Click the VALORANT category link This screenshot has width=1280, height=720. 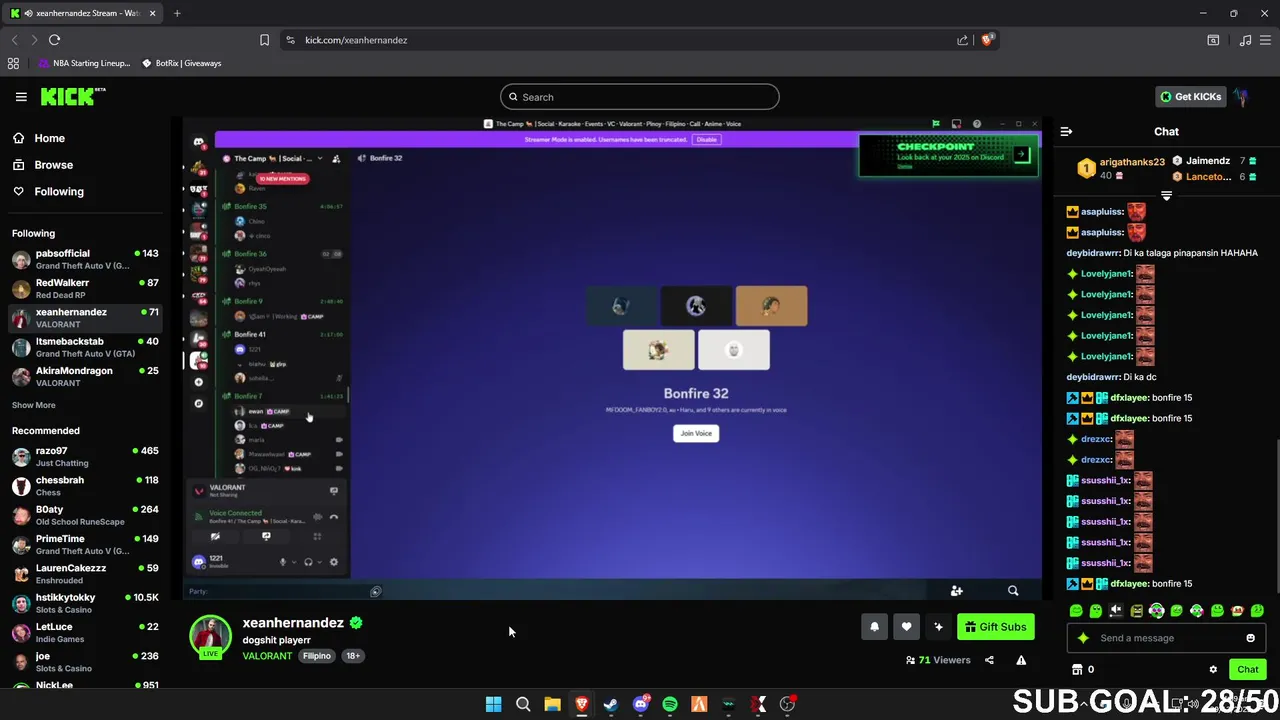(267, 656)
